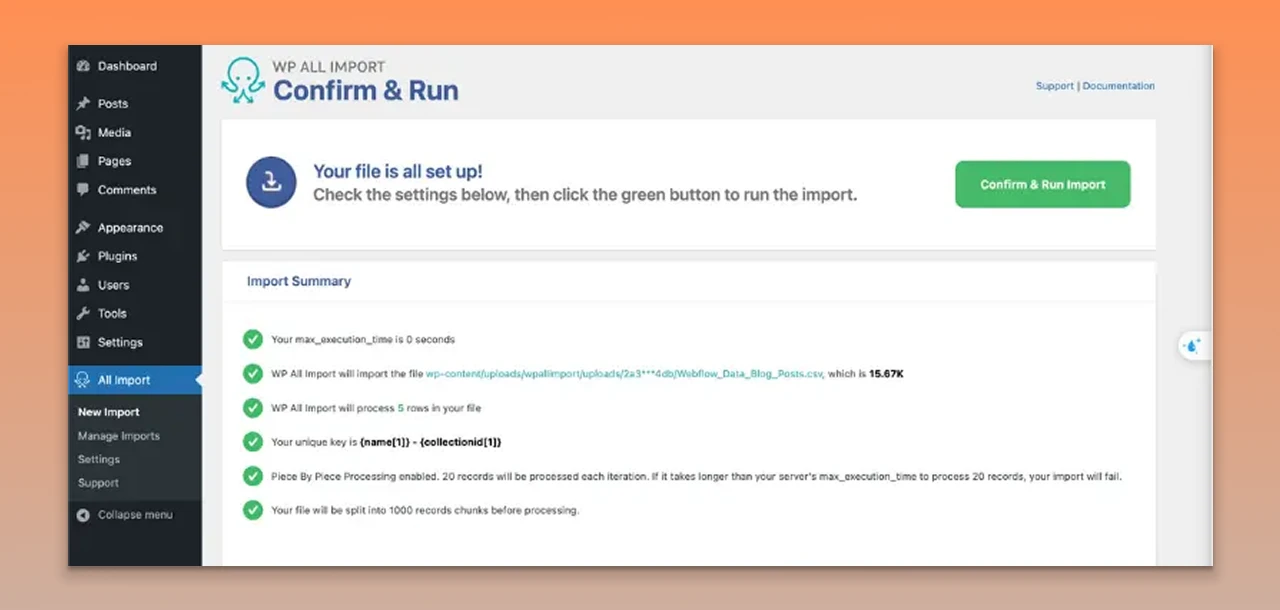
Task: Click the WP All Import octopus logo
Action: (x=243, y=81)
